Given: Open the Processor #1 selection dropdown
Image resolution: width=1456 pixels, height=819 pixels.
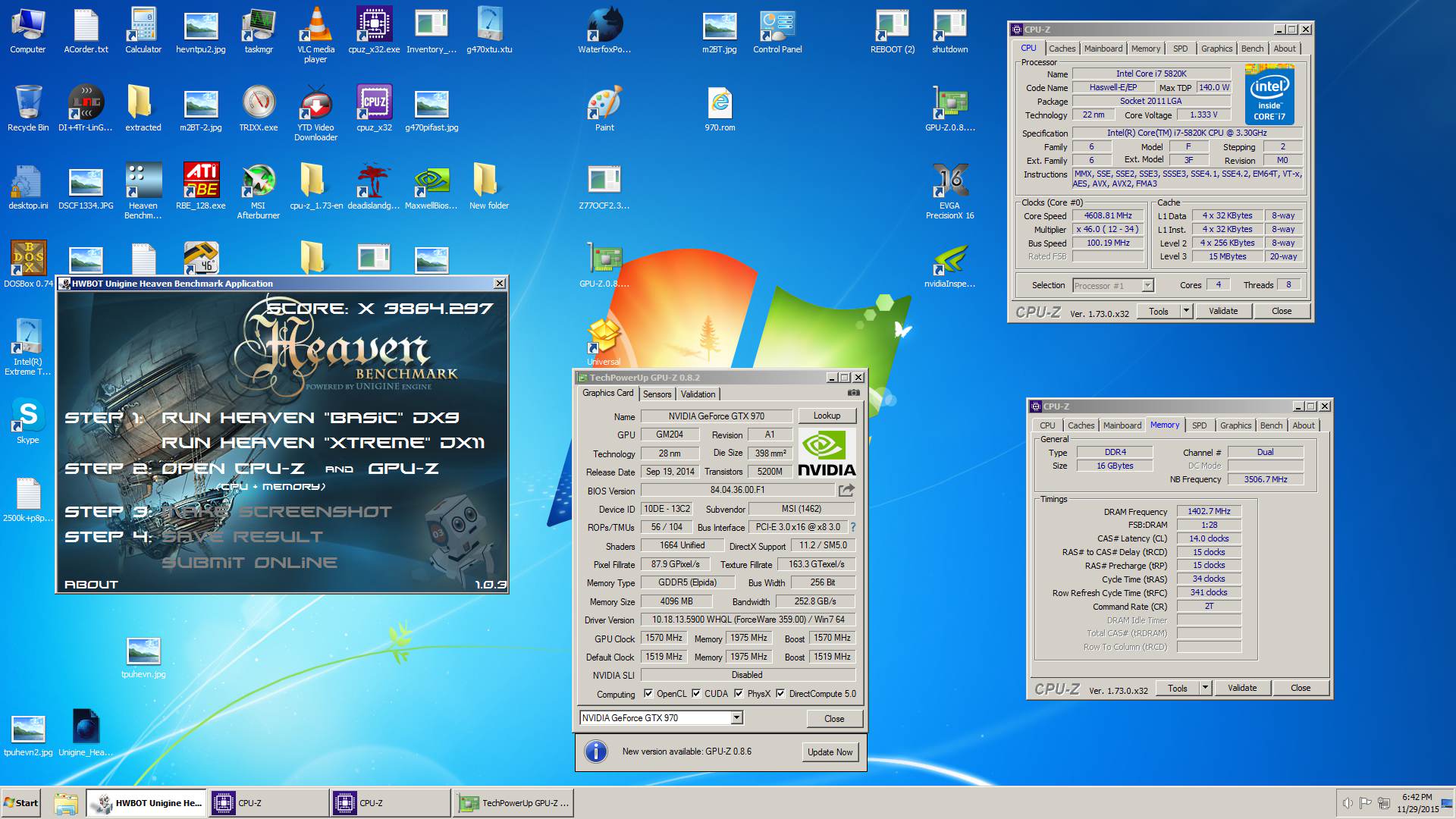Looking at the screenshot, I should point(1147,285).
